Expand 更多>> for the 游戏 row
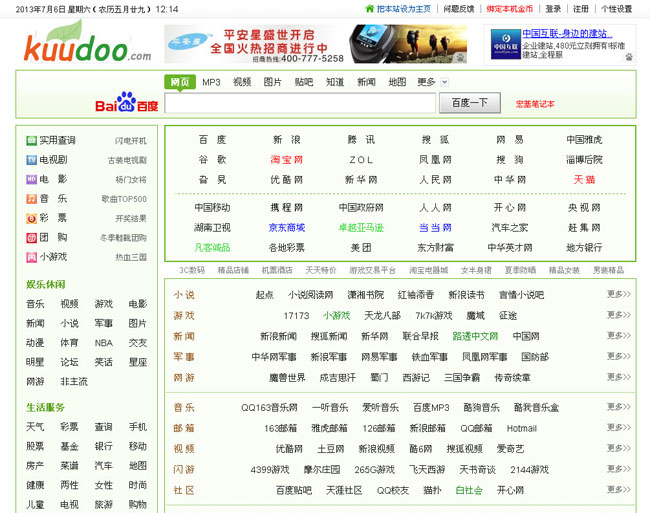The height and width of the screenshot is (513, 650). pos(618,315)
